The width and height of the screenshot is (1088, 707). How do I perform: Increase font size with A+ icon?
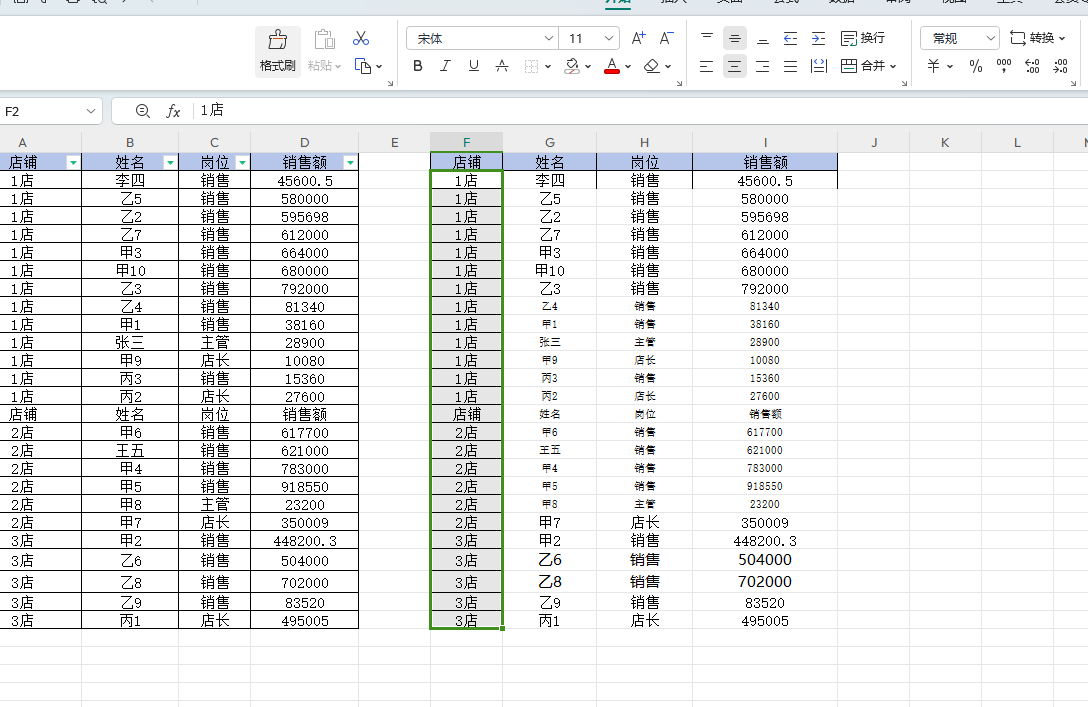[638, 38]
